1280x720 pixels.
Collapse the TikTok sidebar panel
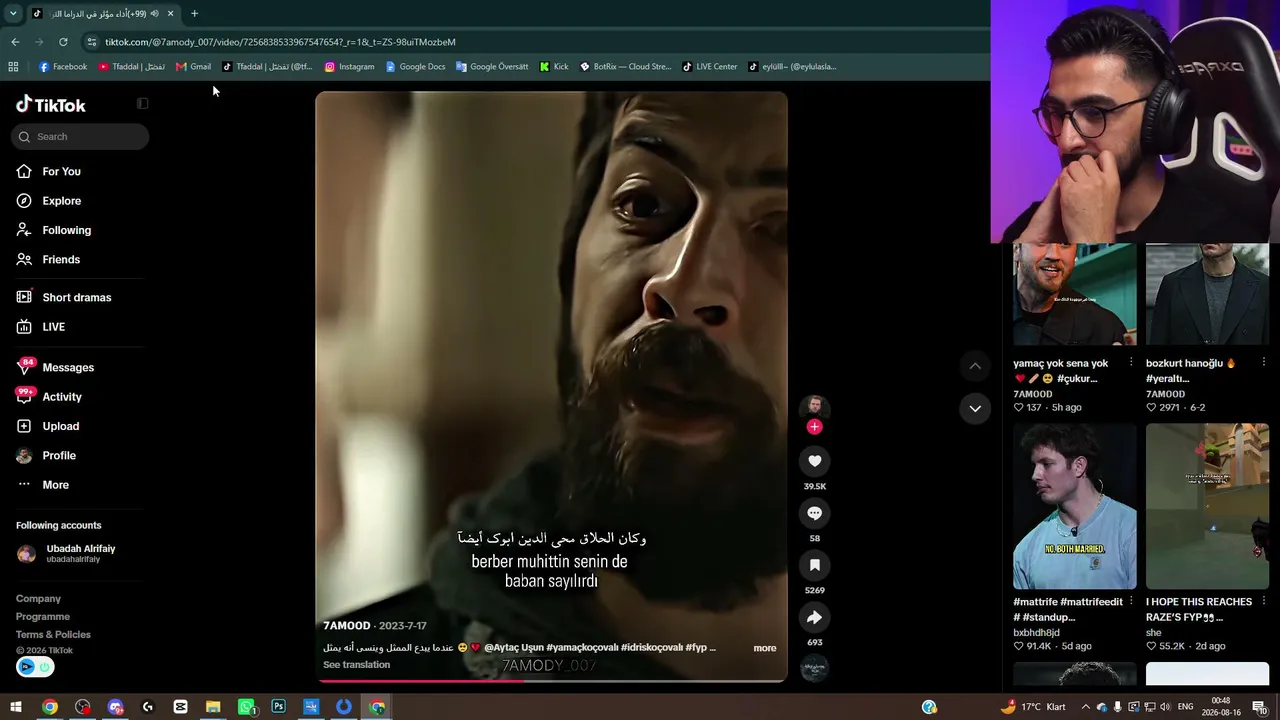tap(142, 104)
